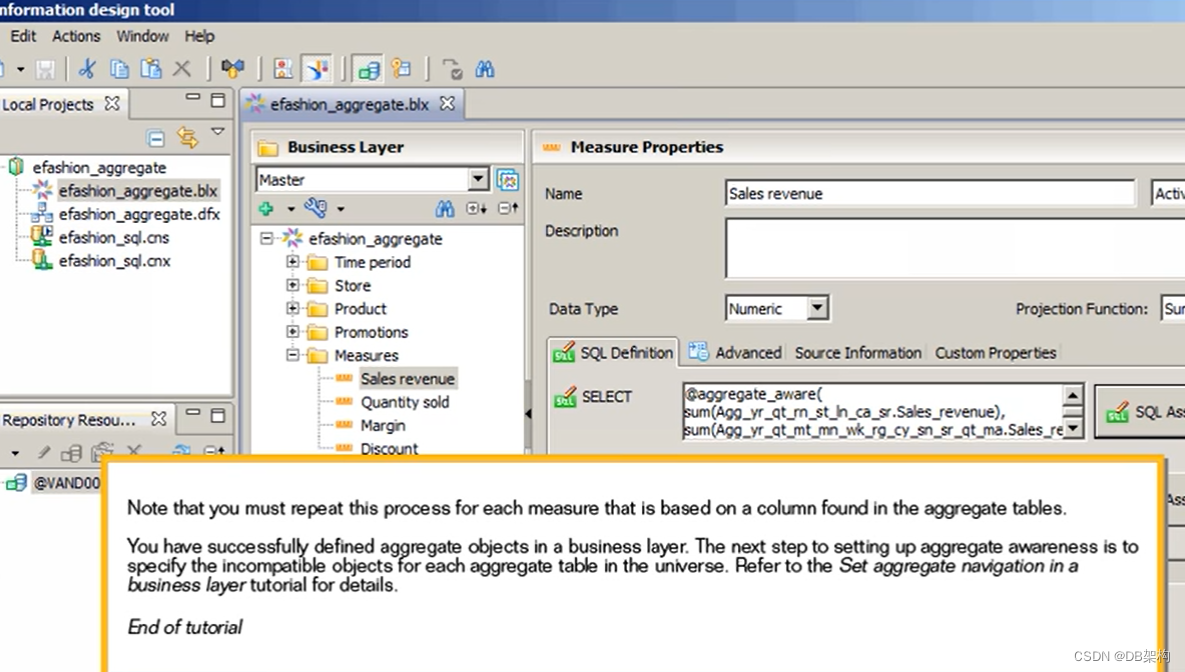Toggle the Local Projects view toolbar icon
1185x672 pixels.
317,70
